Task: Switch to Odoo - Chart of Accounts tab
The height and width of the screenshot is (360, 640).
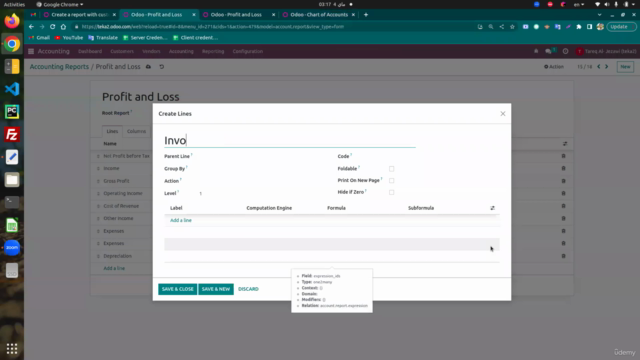Action: (319, 15)
